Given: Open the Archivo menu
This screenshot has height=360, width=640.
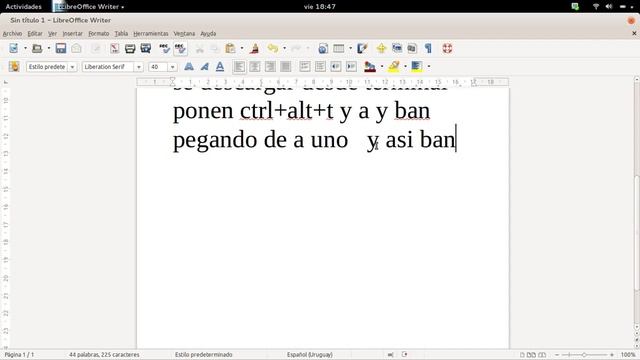Looking at the screenshot, I should pyautogui.click(x=12, y=33).
